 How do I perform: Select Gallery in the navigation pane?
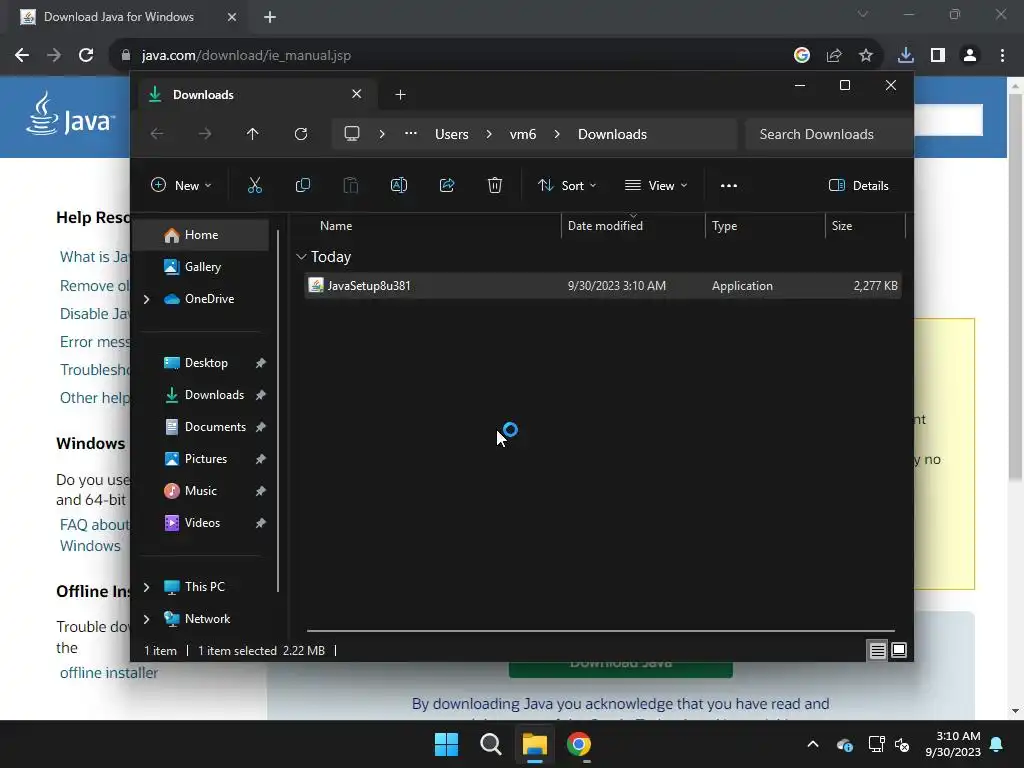201,266
